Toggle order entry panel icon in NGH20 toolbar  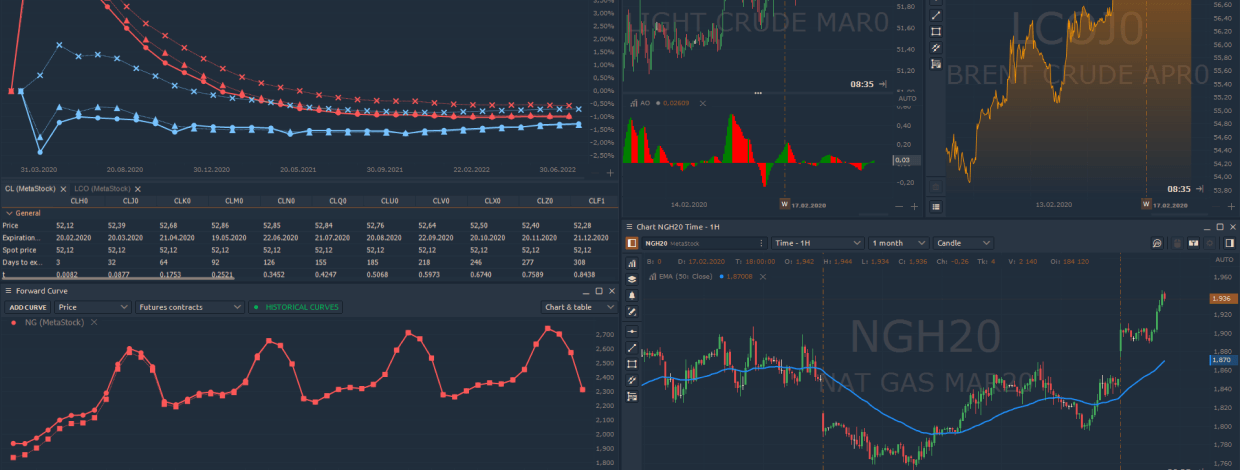1193,243
